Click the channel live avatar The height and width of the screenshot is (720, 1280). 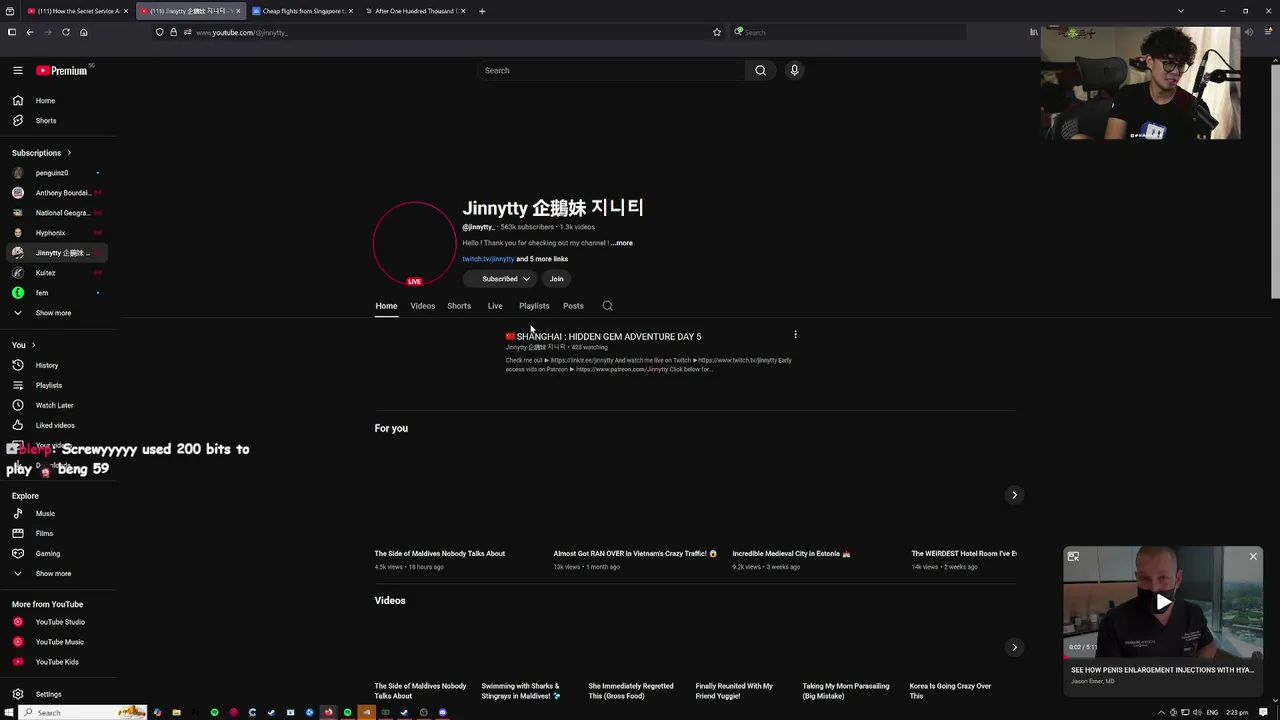click(414, 244)
